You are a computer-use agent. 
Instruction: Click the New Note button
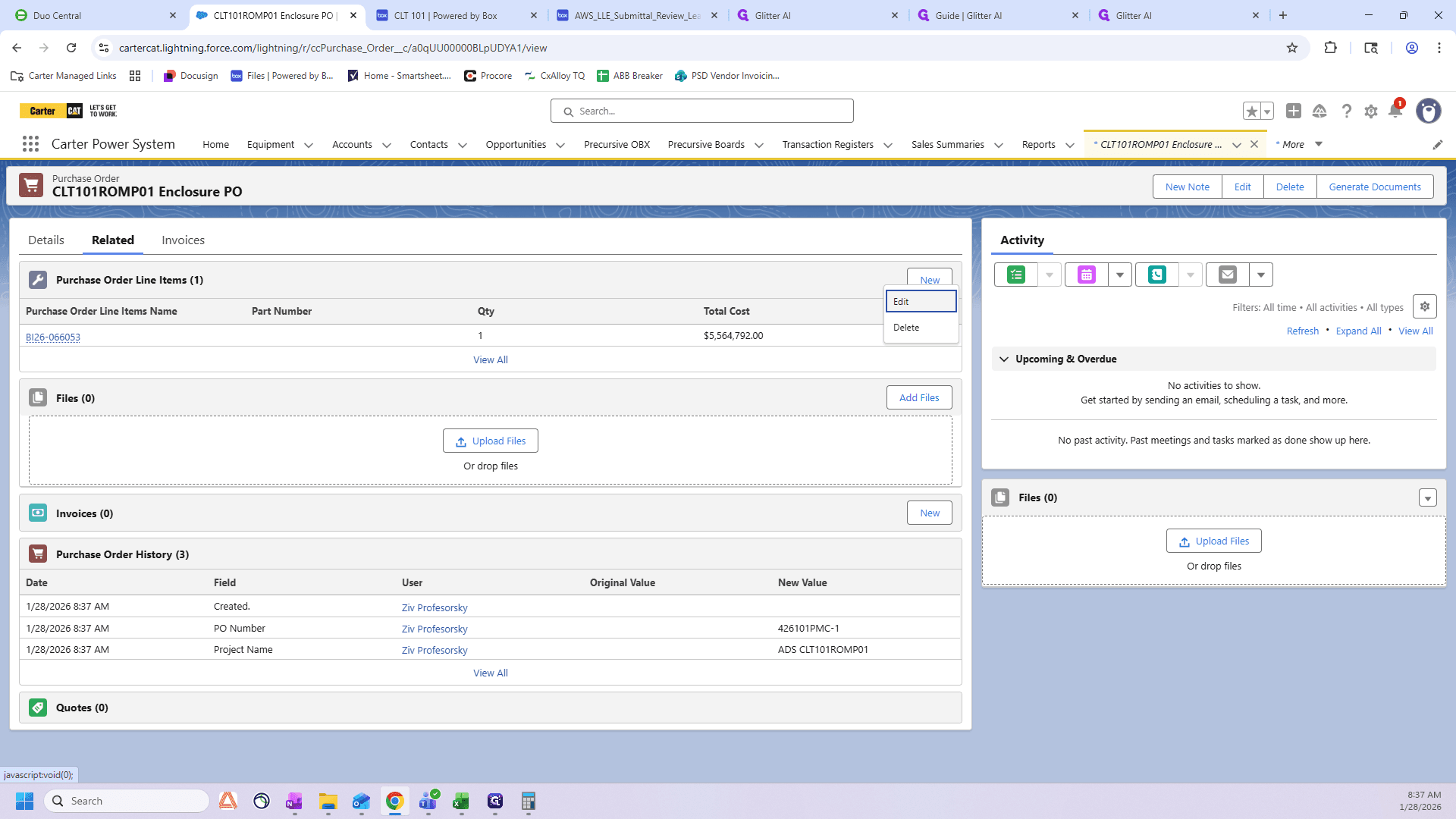tap(1188, 187)
